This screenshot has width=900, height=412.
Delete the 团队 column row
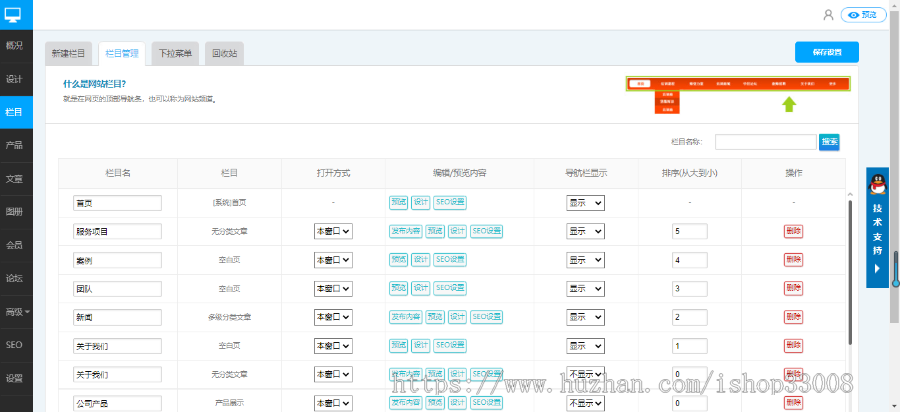[x=793, y=289]
